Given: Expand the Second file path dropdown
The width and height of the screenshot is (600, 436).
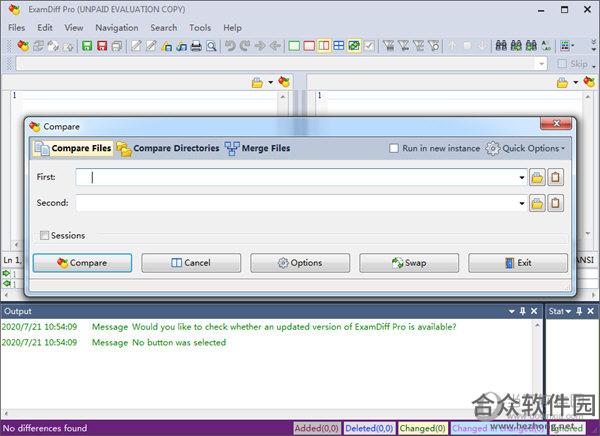Looking at the screenshot, I should click(522, 203).
